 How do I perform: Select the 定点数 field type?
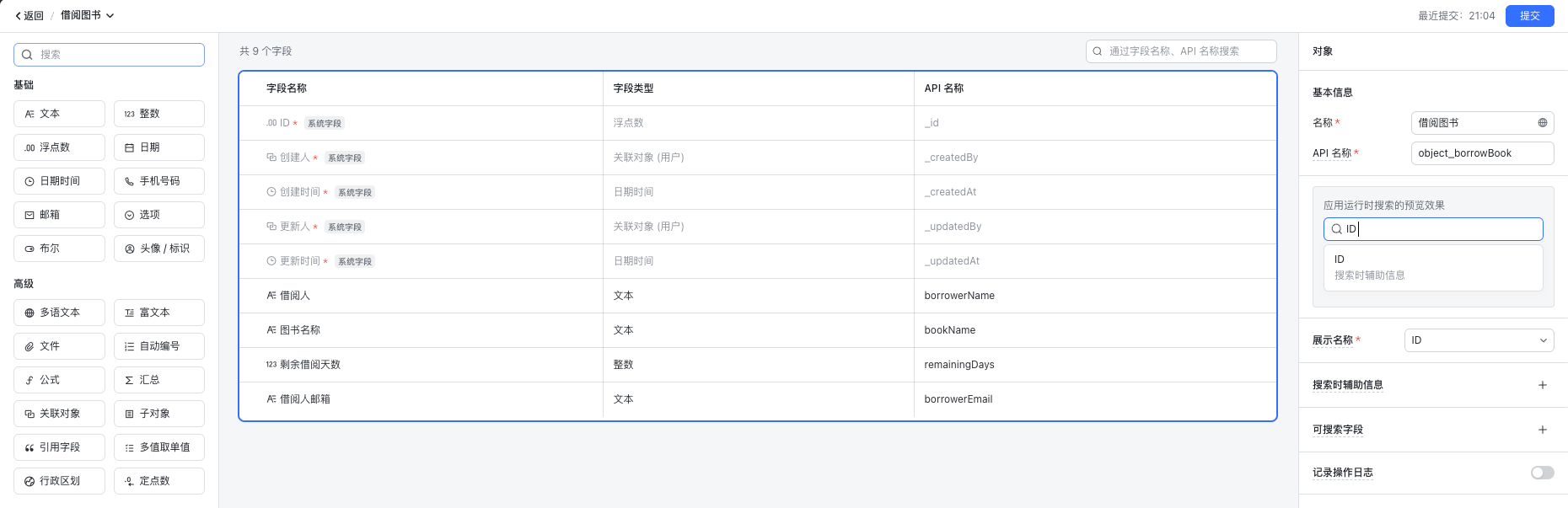pyautogui.click(x=159, y=481)
